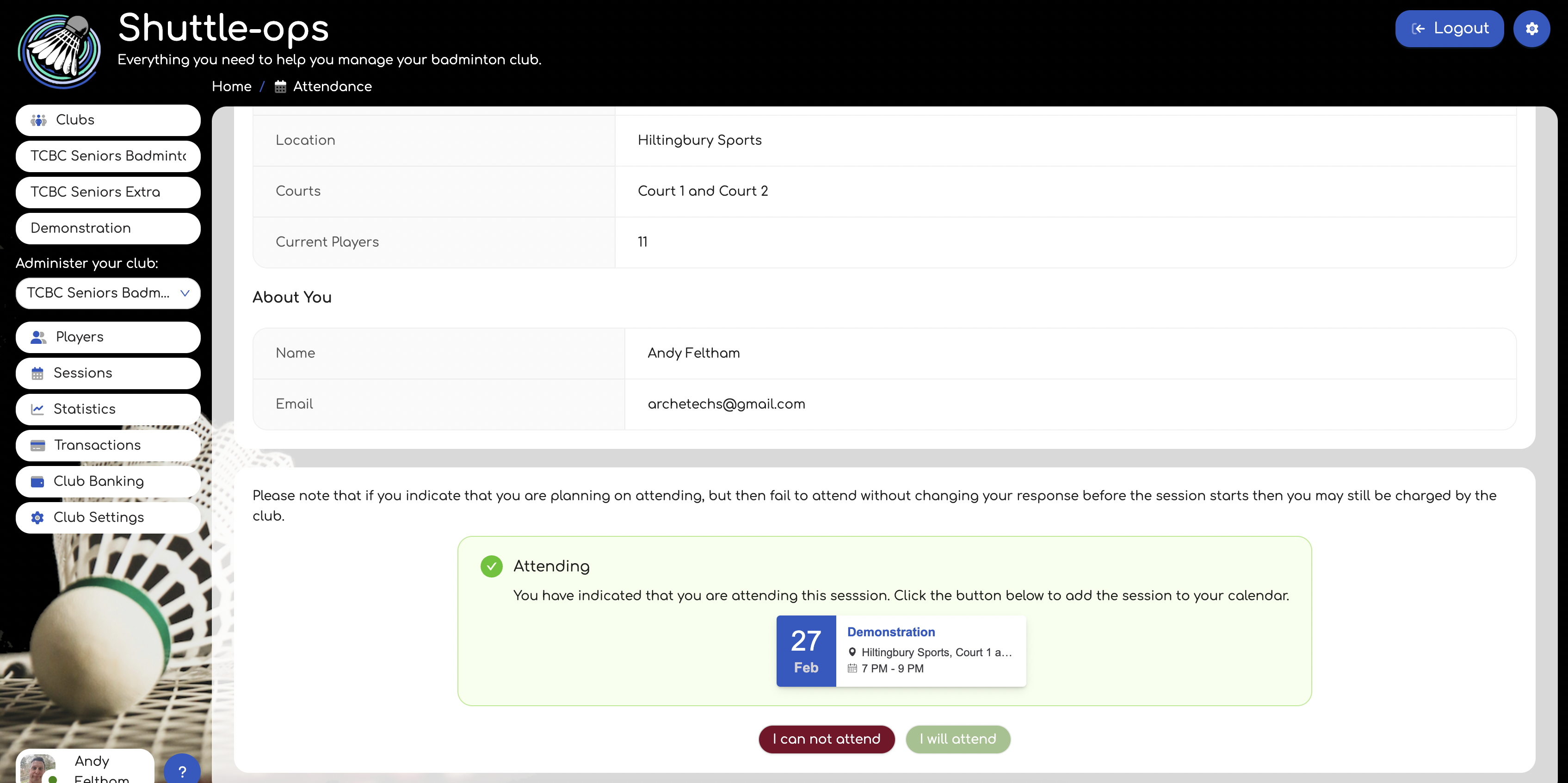Click the Club Banking wallet icon
This screenshot has height=783, width=1568.
tap(38, 482)
